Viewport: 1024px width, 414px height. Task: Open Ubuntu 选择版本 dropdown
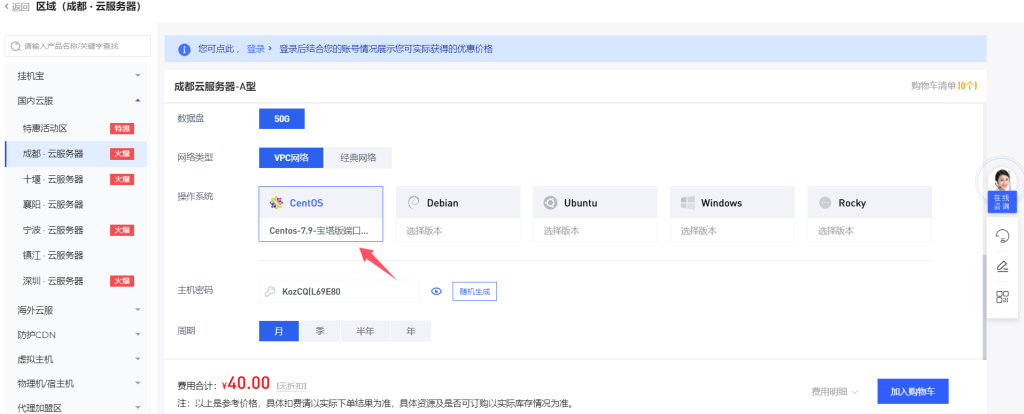pos(596,231)
